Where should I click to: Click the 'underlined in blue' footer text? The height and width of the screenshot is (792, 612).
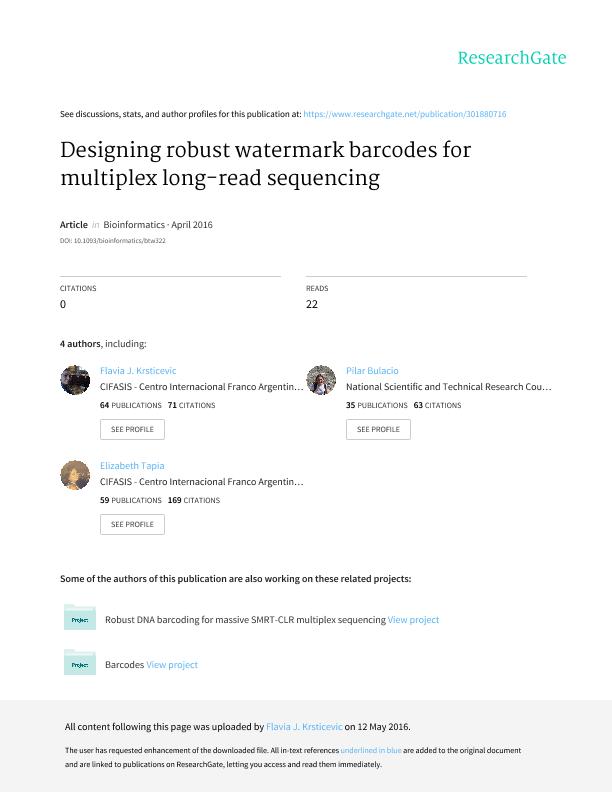(x=371, y=750)
